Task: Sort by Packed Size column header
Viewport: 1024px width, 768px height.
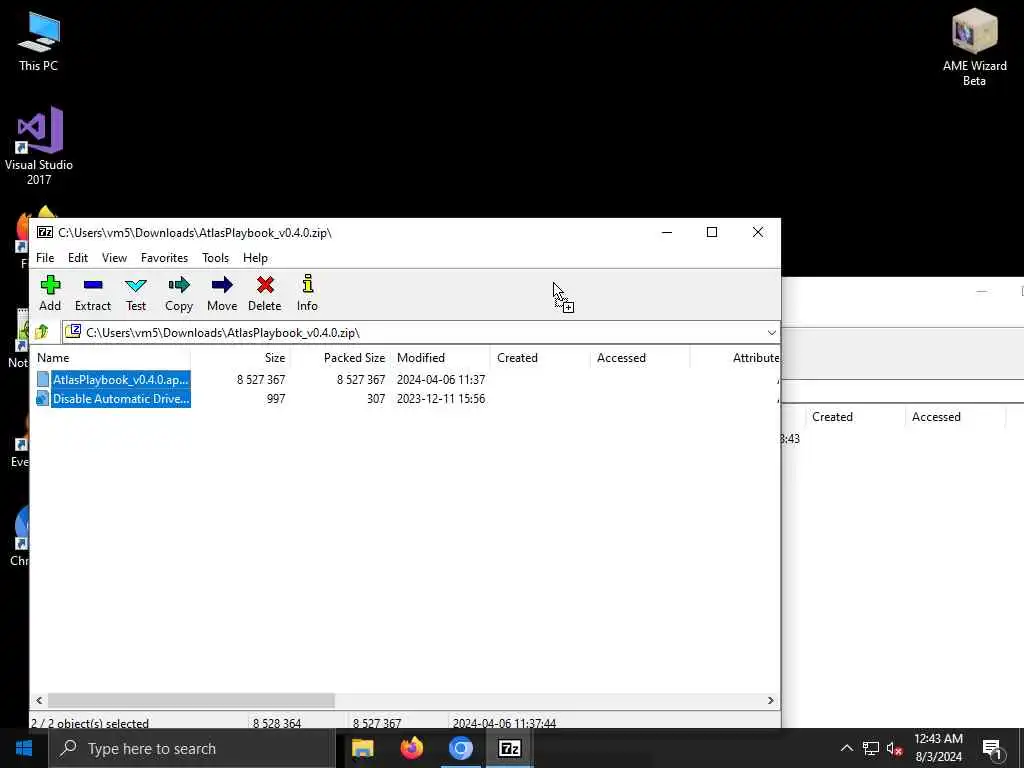Action: pyautogui.click(x=340, y=358)
